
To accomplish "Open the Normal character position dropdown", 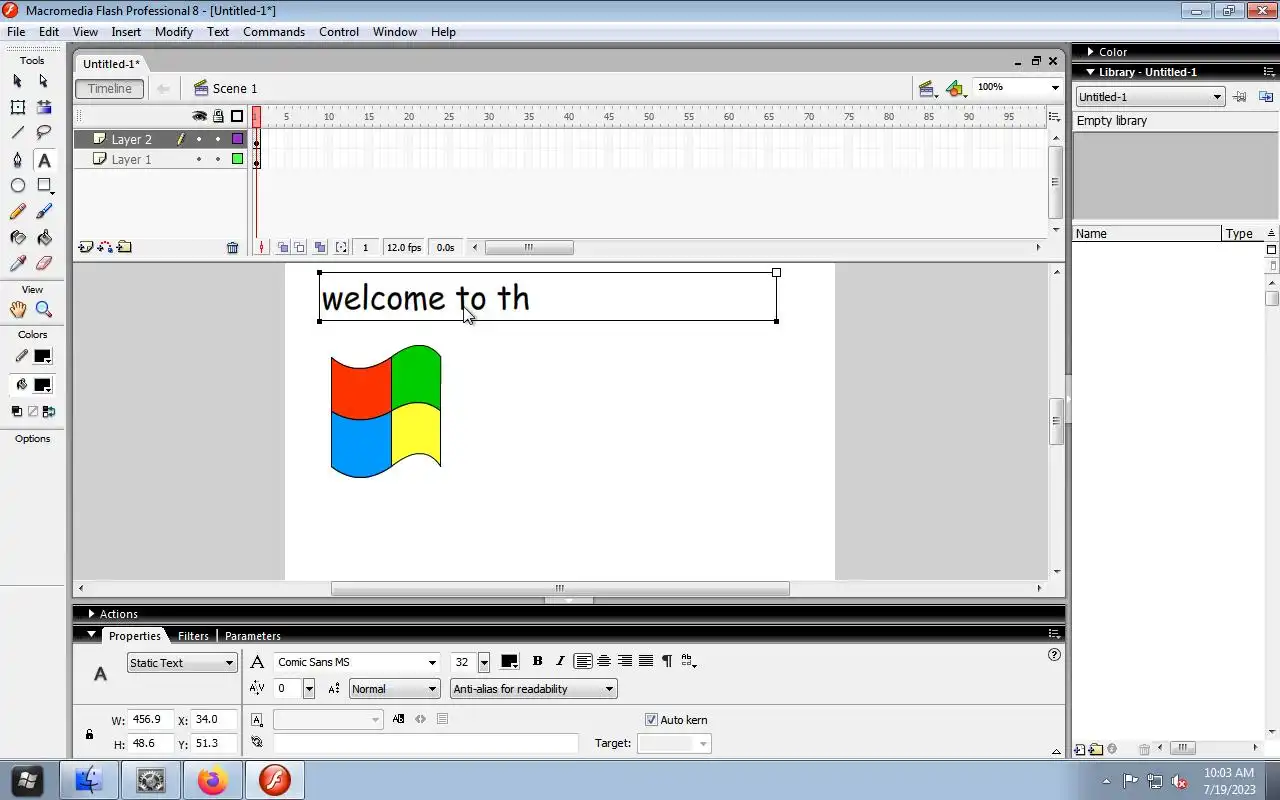I will 394,689.
